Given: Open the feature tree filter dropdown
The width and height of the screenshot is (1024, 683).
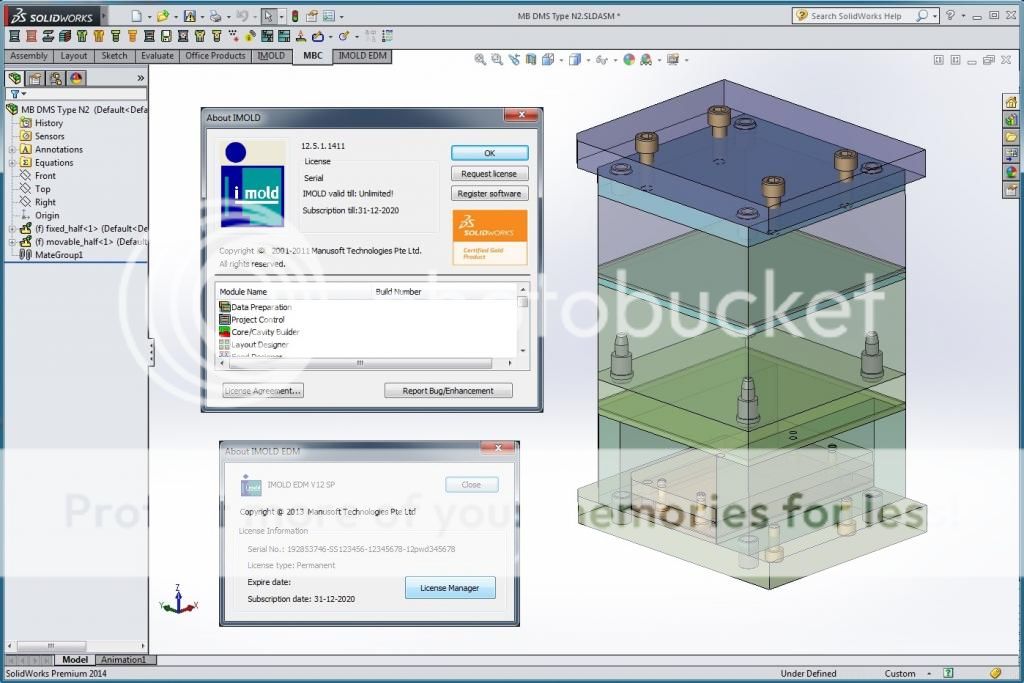Looking at the screenshot, I should [17, 94].
